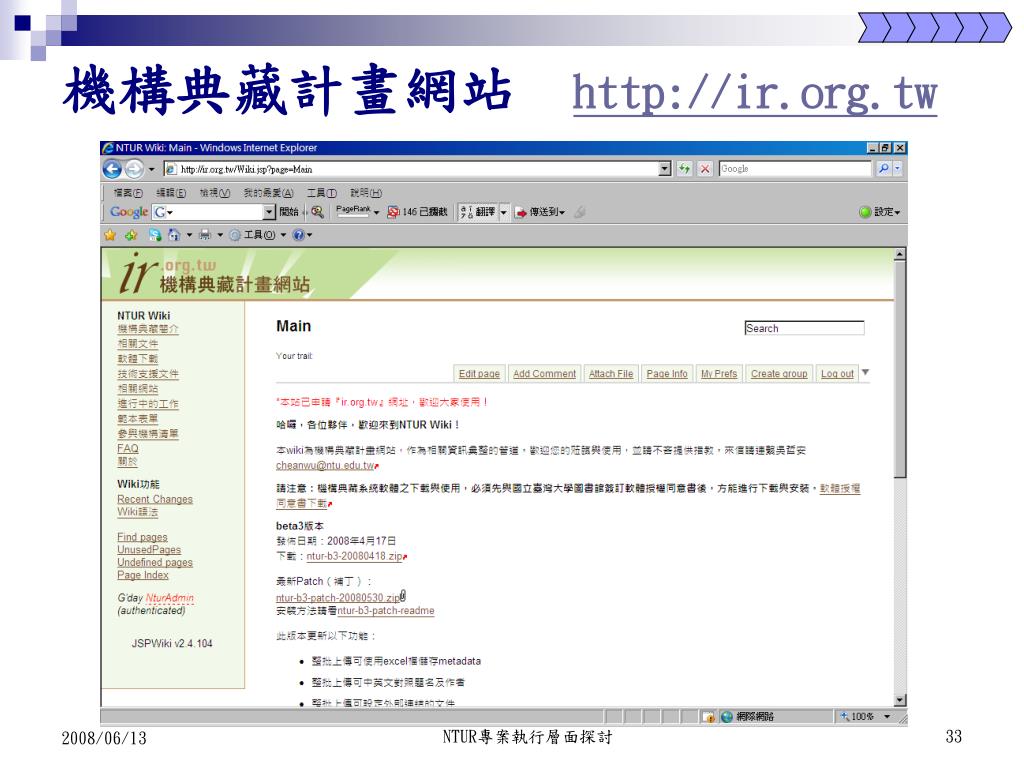Open Google toolbar 設定 settings menu

[x=880, y=212]
